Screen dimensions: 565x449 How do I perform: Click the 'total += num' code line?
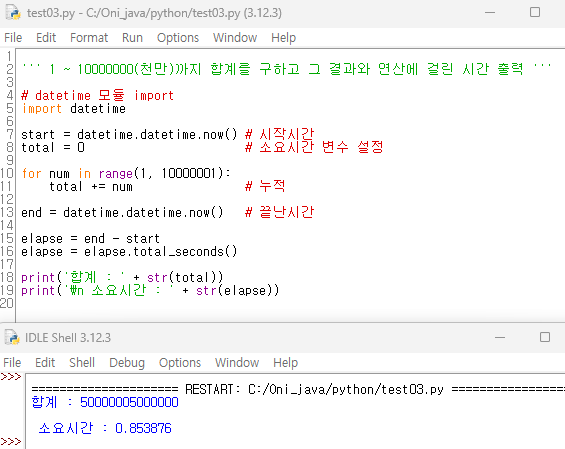[x=91, y=187]
